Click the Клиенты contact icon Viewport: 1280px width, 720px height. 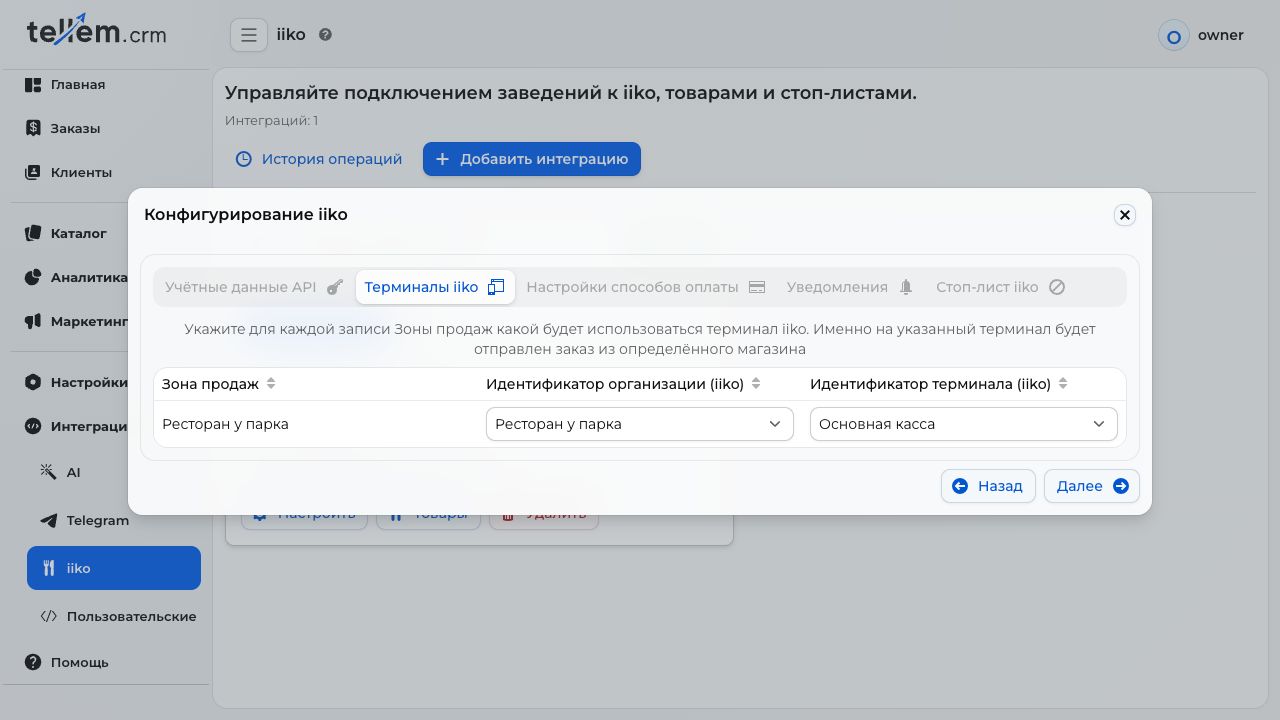[33, 172]
